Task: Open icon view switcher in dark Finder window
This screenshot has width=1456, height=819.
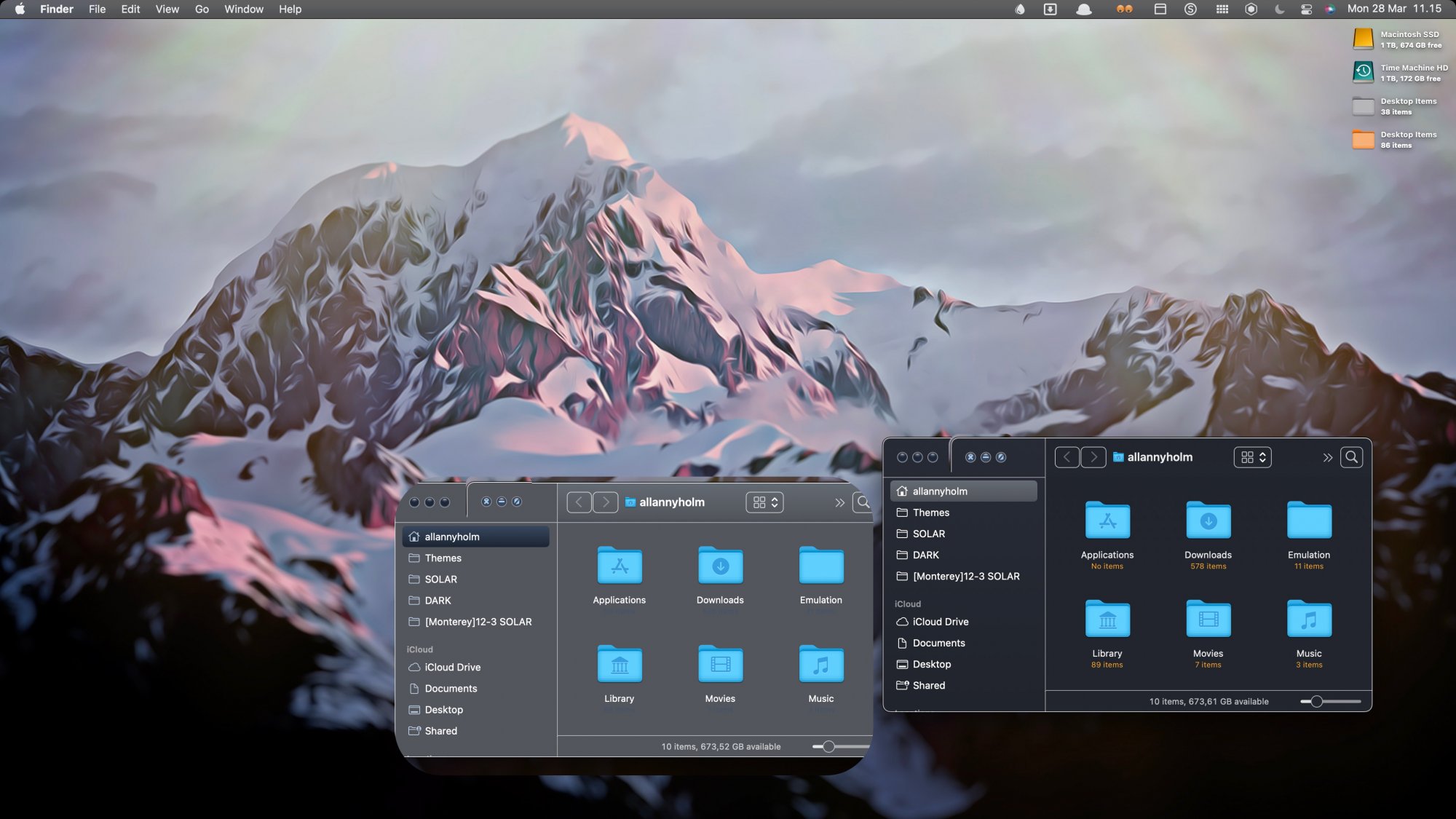Action: pos(1252,457)
